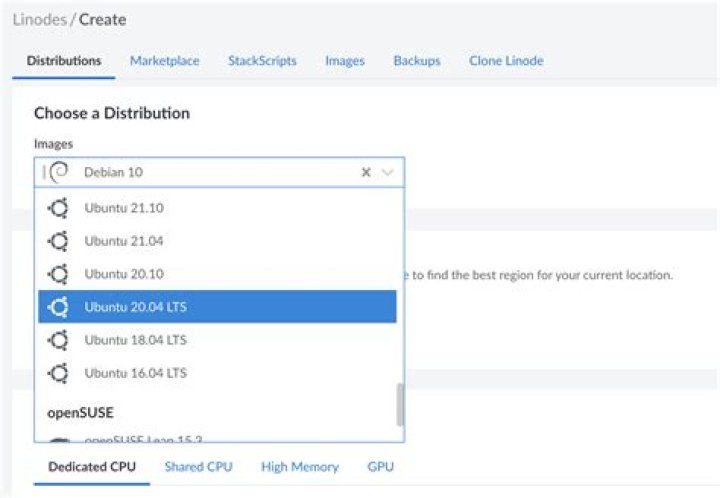
Task: Click the openSUSE group heading
Action: point(80,413)
